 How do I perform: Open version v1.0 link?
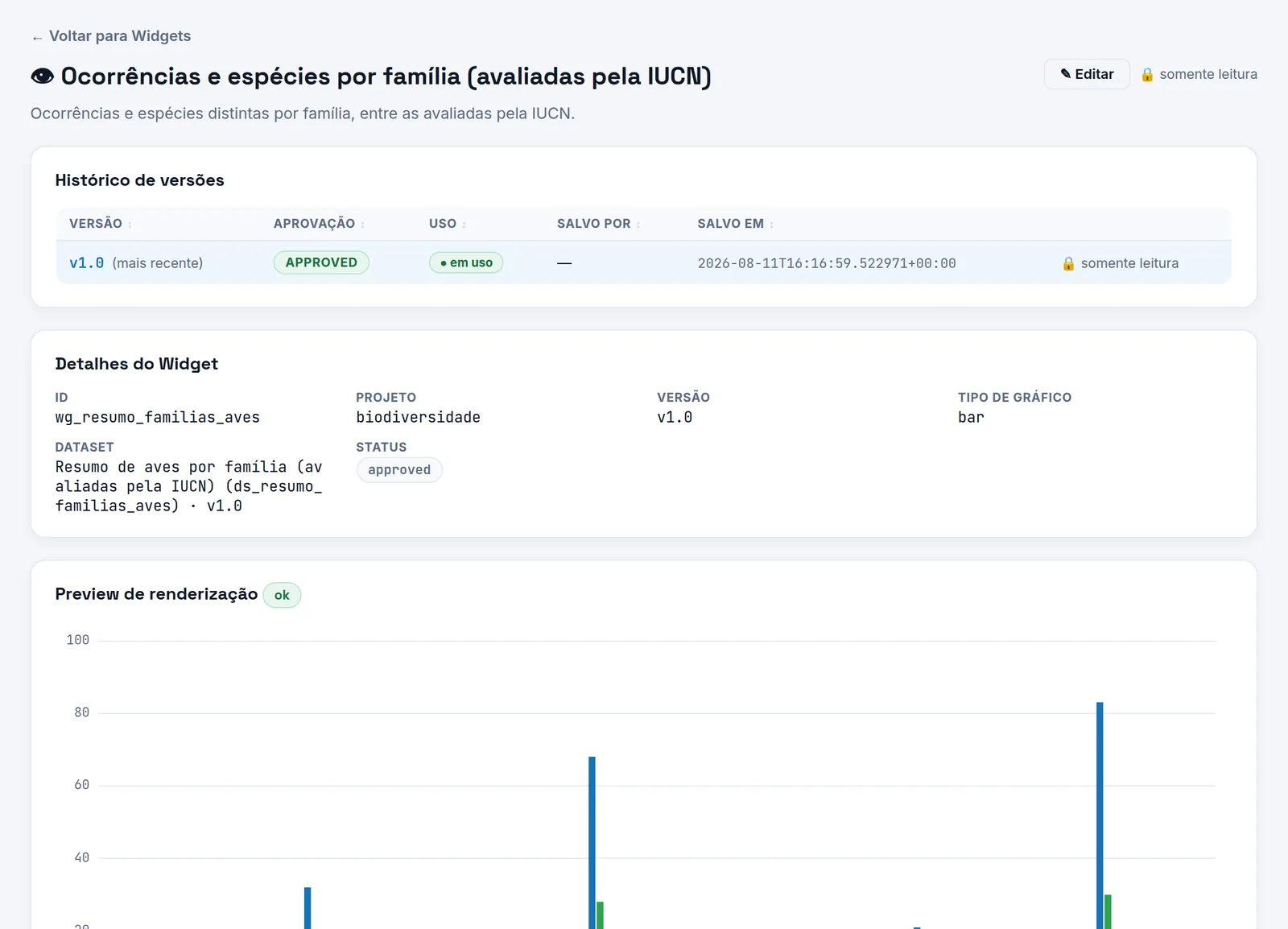point(87,262)
